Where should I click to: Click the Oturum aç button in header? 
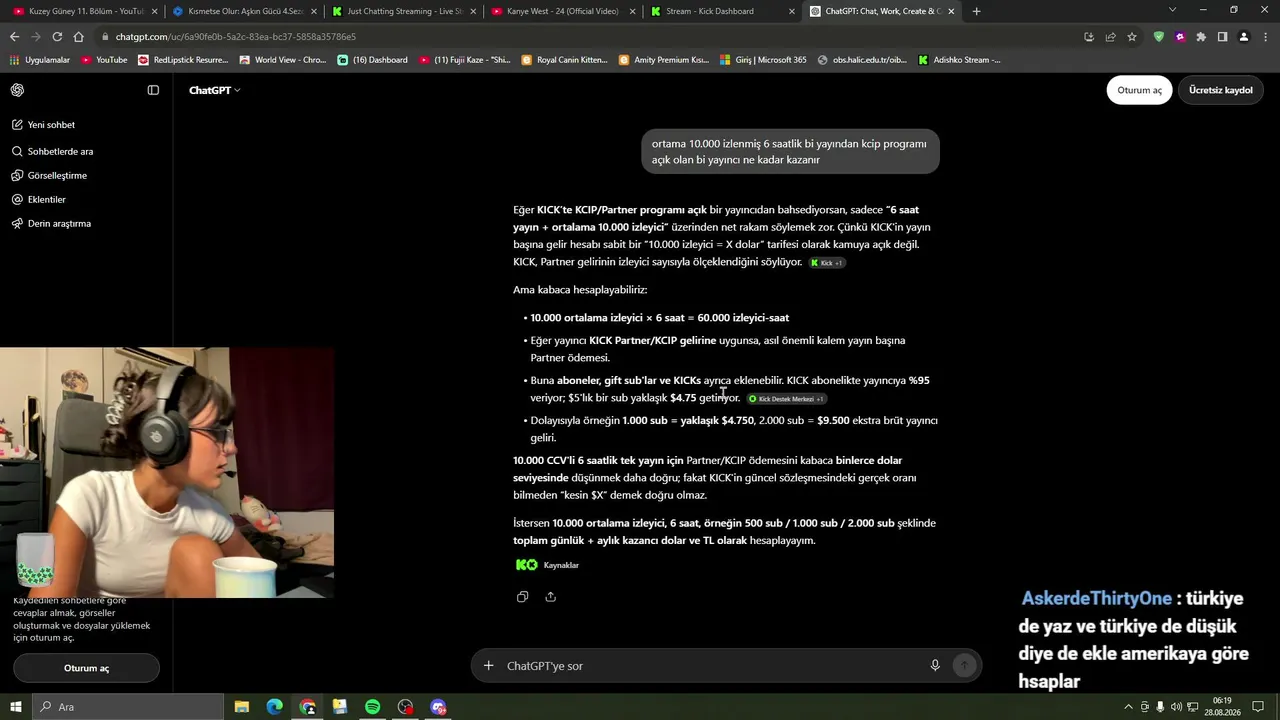point(1139,90)
